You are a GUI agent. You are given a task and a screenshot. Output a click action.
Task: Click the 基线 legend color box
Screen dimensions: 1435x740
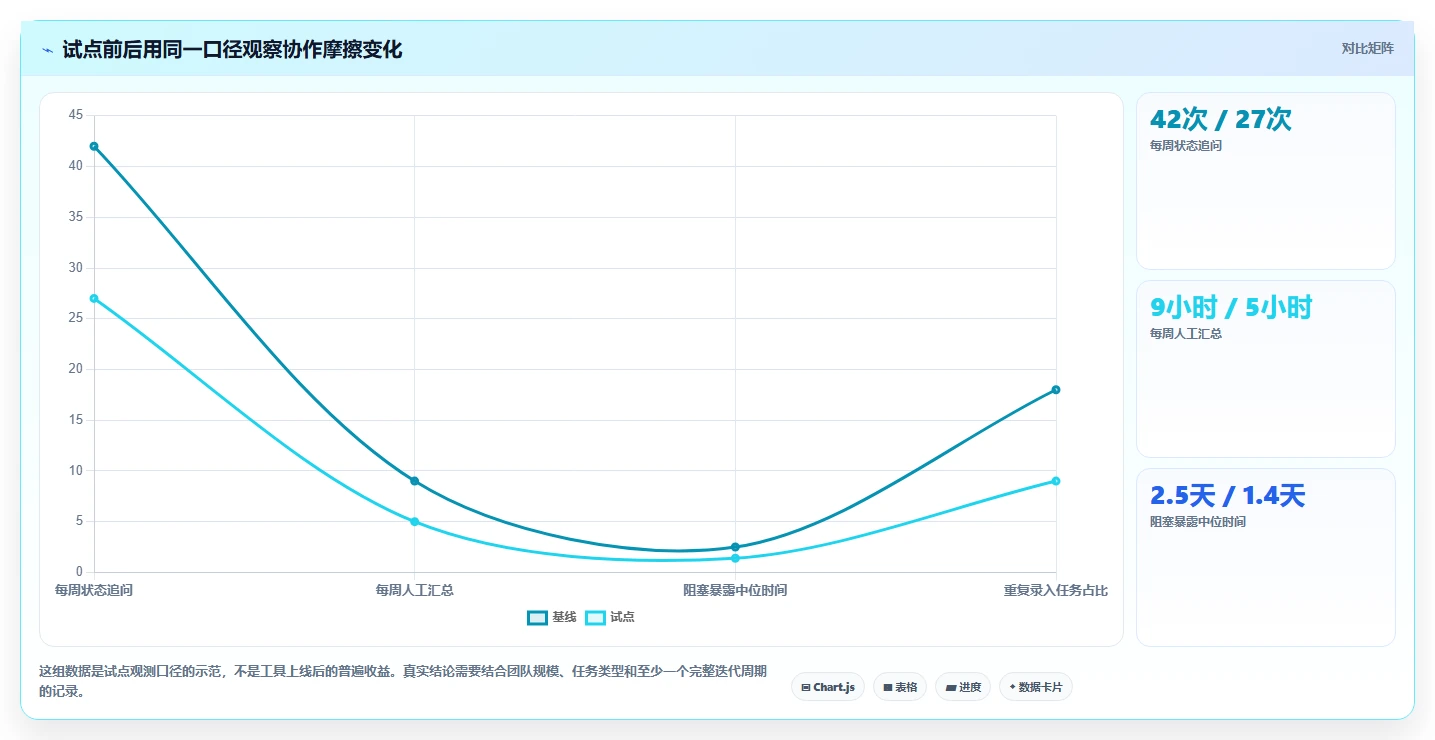click(537, 617)
